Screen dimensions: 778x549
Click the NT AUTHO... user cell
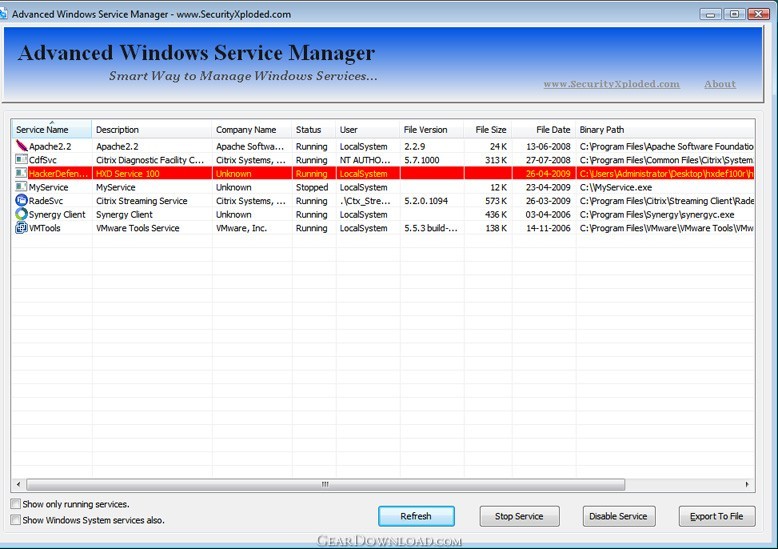tap(365, 160)
